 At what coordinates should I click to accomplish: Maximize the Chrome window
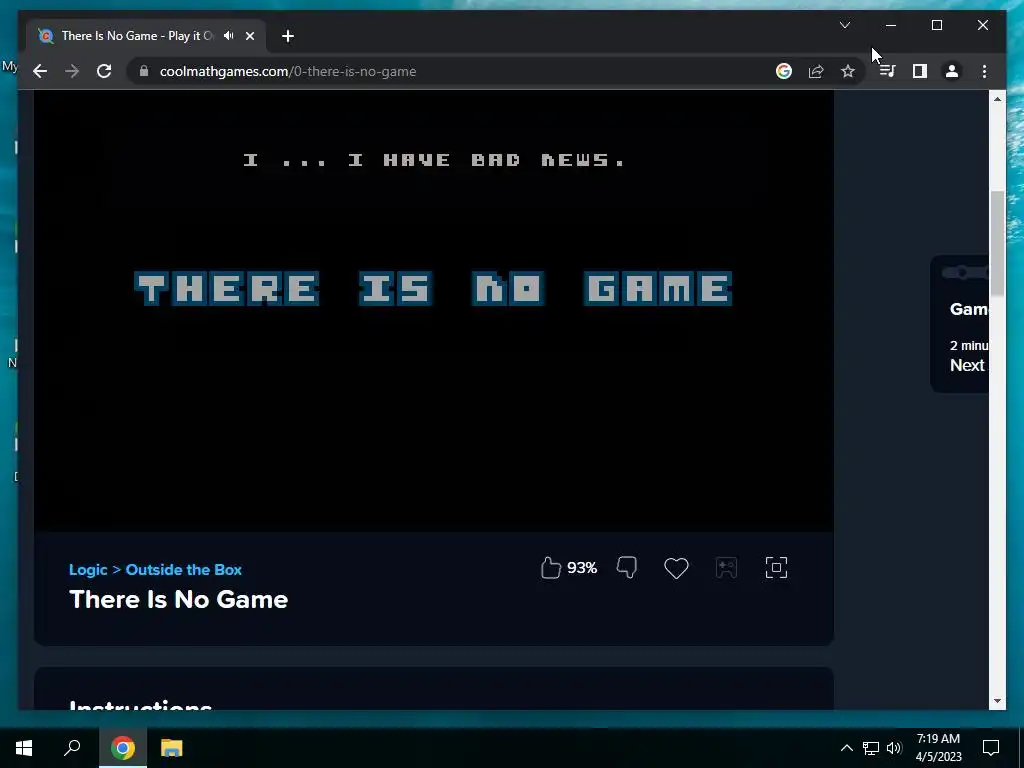[x=936, y=25]
